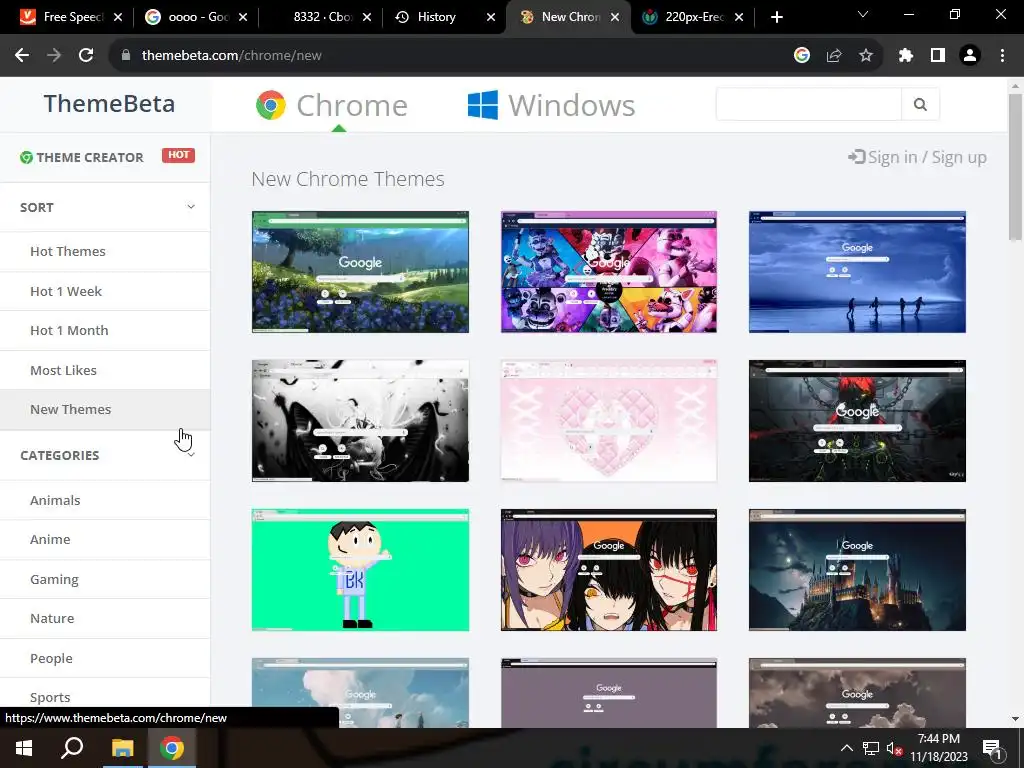
Task: Bookmark this page with the star icon
Action: point(866,56)
